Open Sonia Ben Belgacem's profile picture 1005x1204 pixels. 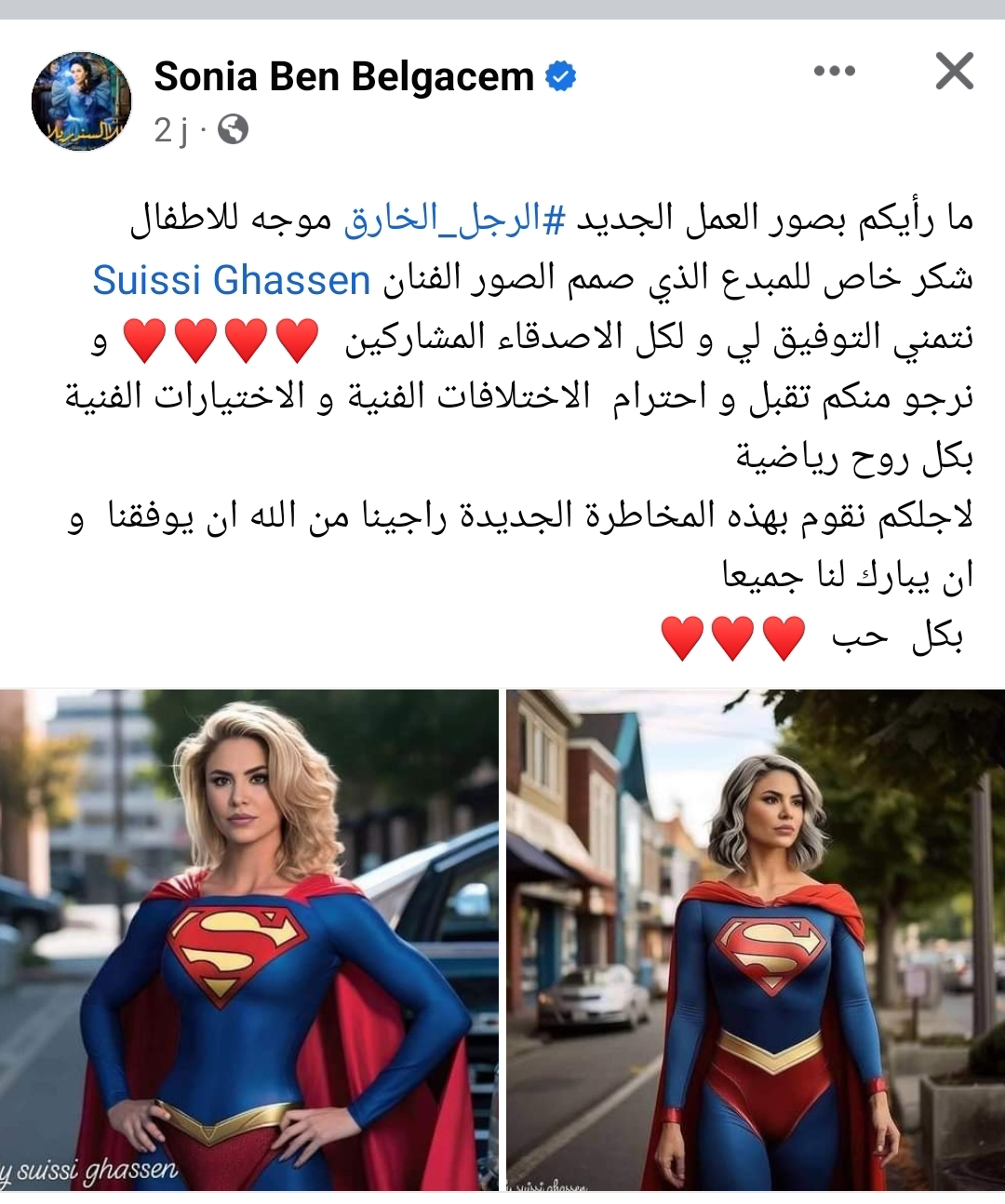[82, 100]
